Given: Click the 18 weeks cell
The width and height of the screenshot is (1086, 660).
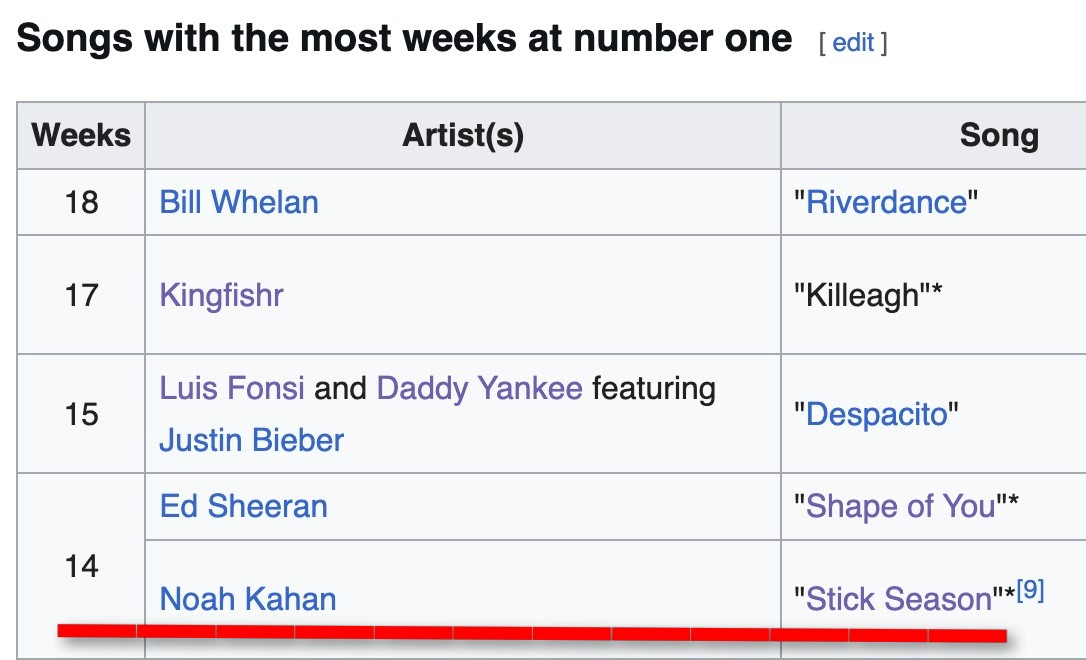Looking at the screenshot, I should (81, 202).
